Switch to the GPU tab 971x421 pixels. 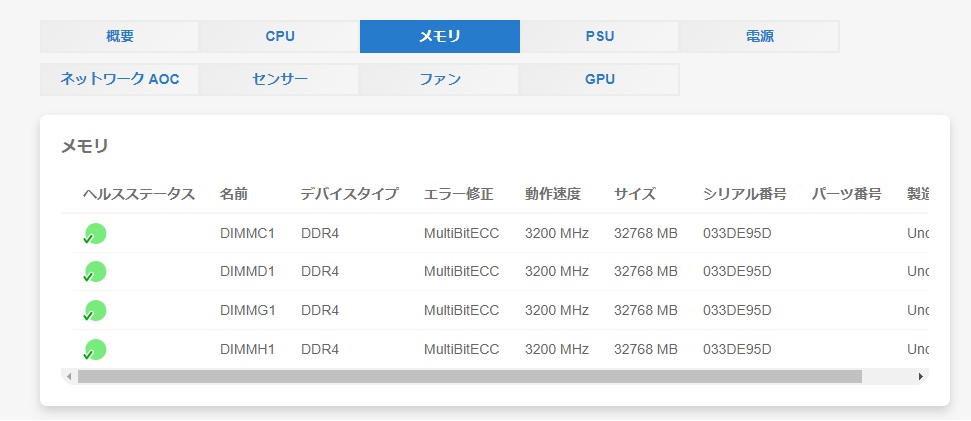tap(600, 79)
